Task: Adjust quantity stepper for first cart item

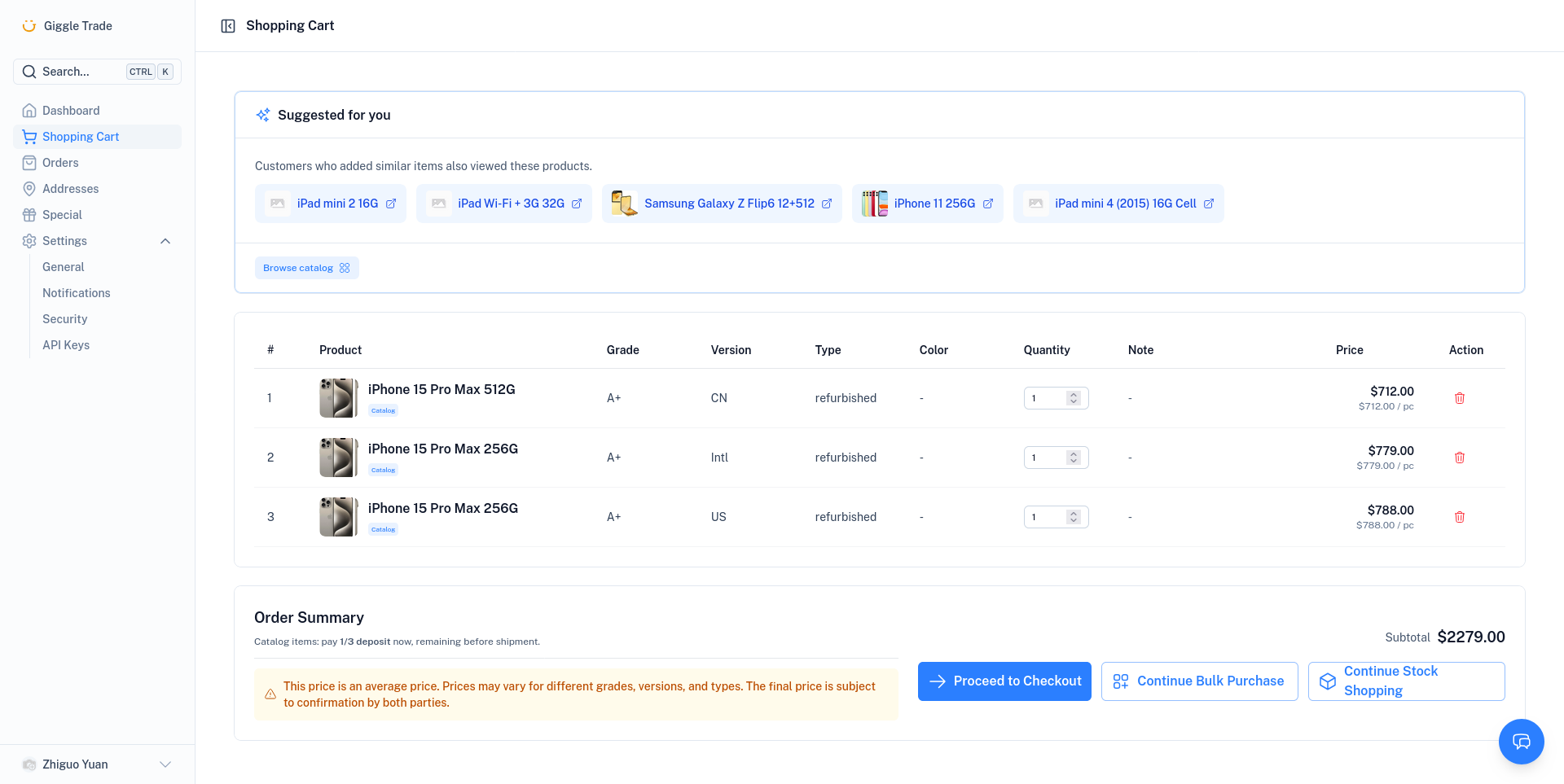Action: point(1074,398)
